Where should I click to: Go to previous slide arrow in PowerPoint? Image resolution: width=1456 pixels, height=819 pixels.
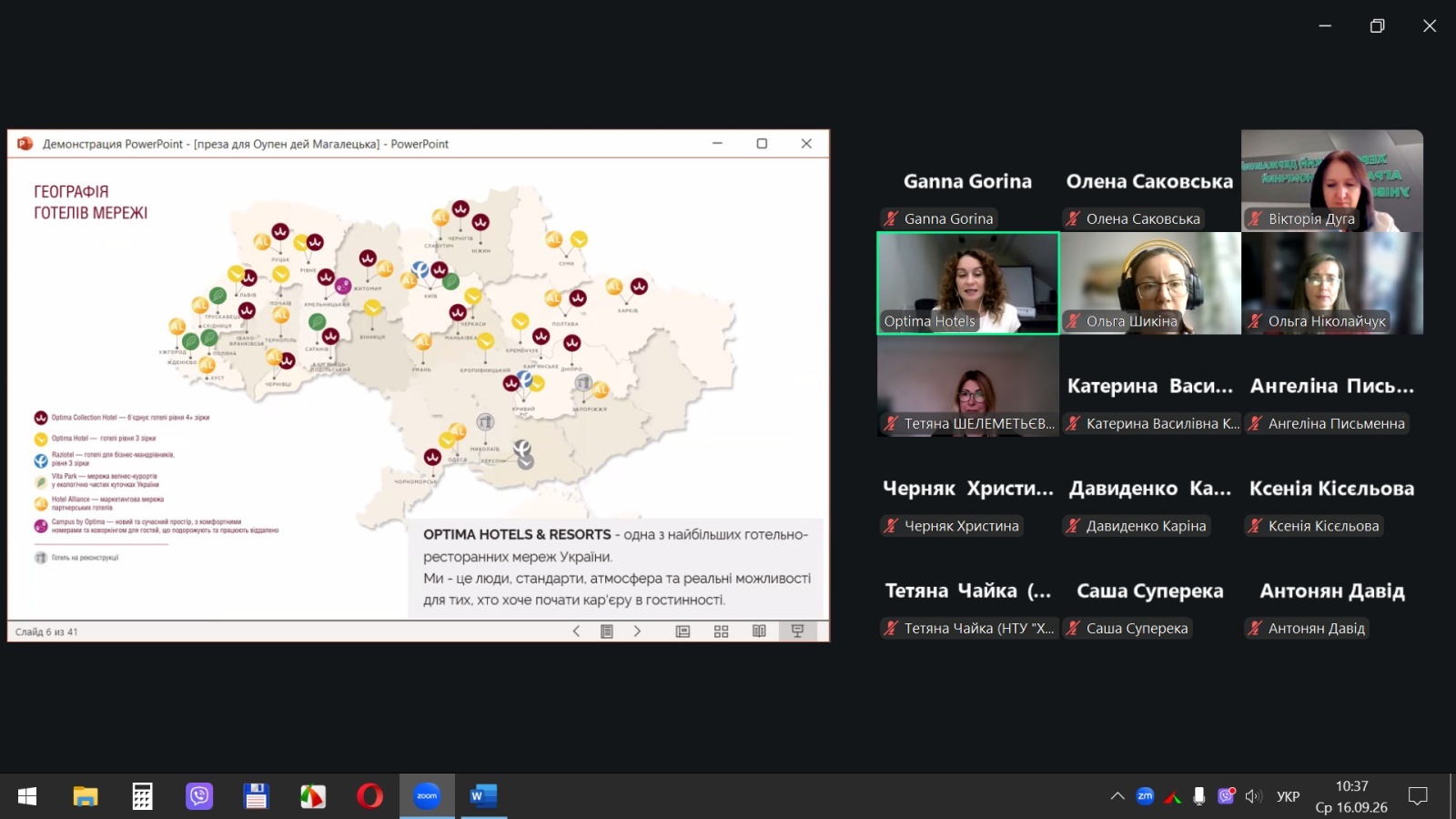[576, 632]
